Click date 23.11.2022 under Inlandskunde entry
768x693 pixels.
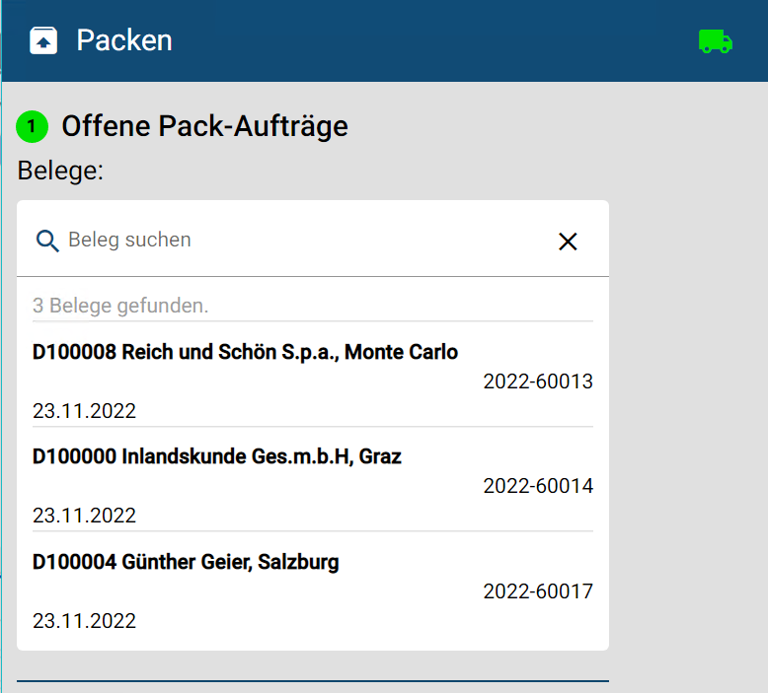tap(84, 516)
